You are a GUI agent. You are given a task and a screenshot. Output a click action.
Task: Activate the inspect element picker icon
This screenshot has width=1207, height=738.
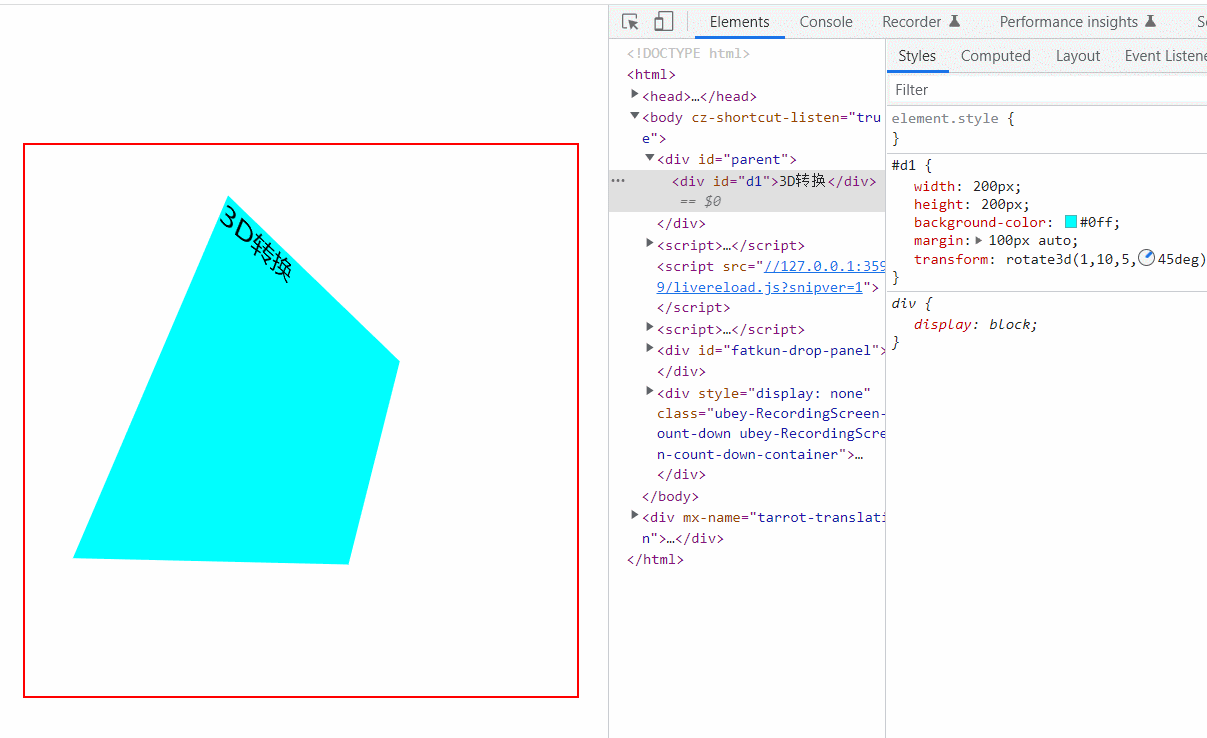coord(630,22)
